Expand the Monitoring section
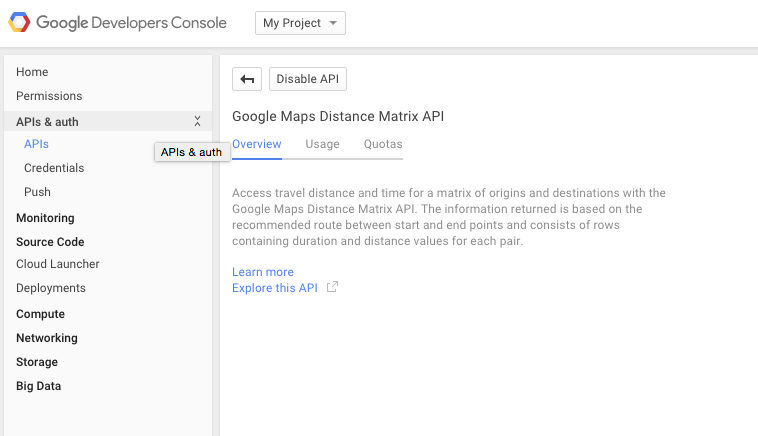This screenshot has width=758, height=436. pos(45,218)
